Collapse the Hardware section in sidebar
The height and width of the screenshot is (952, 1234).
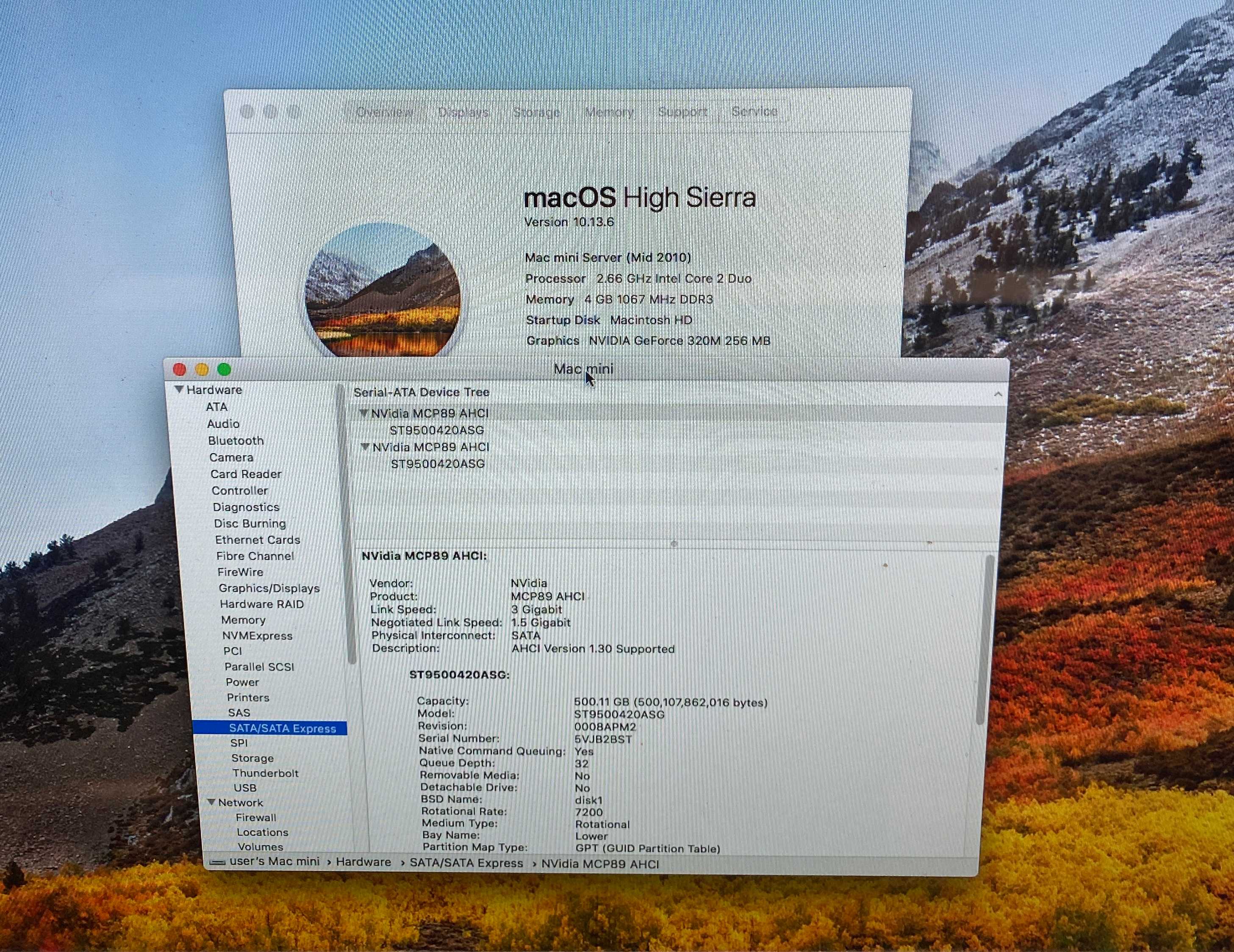point(179,389)
